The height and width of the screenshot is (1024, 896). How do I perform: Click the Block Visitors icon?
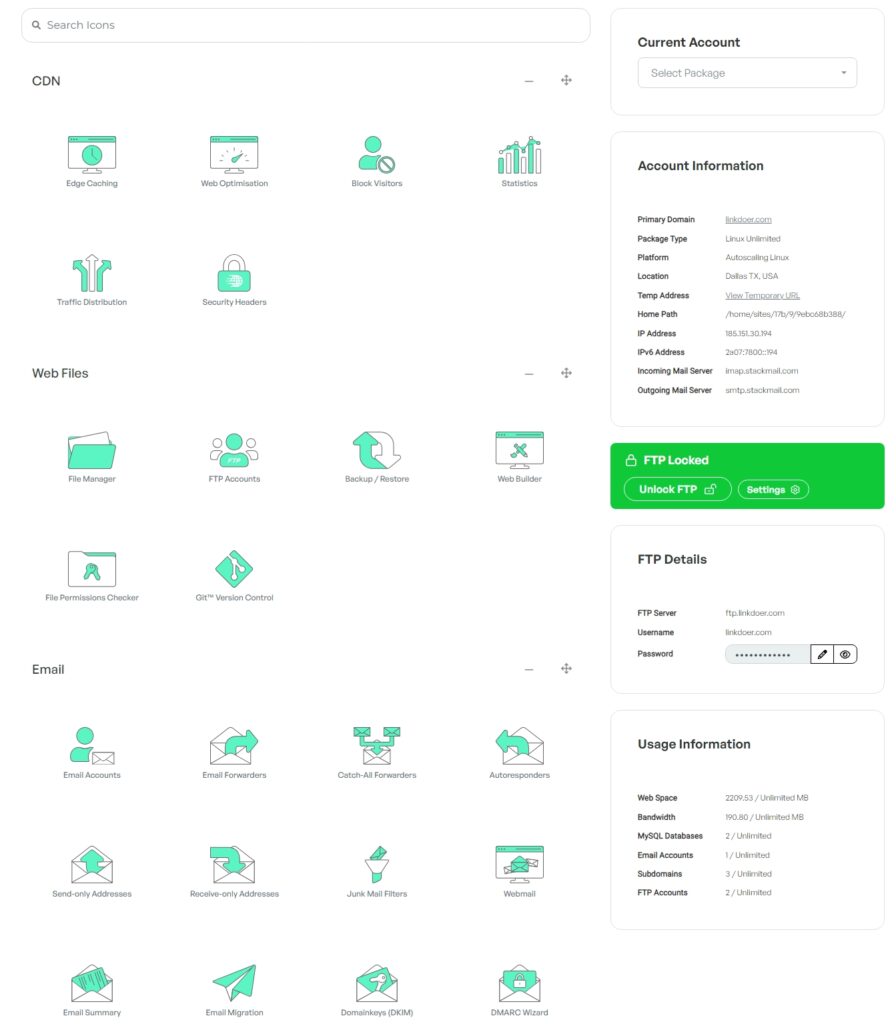coord(377,157)
